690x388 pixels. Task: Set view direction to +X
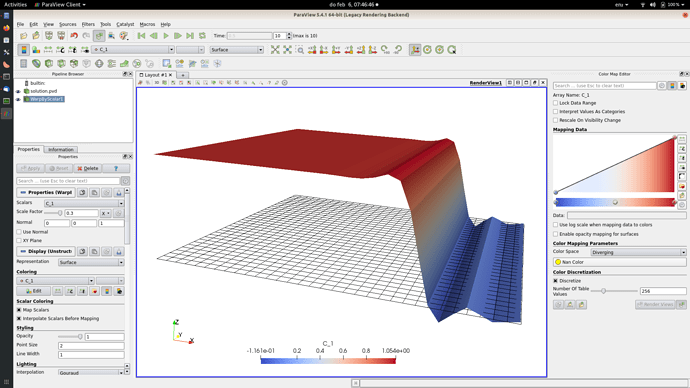(x=312, y=50)
